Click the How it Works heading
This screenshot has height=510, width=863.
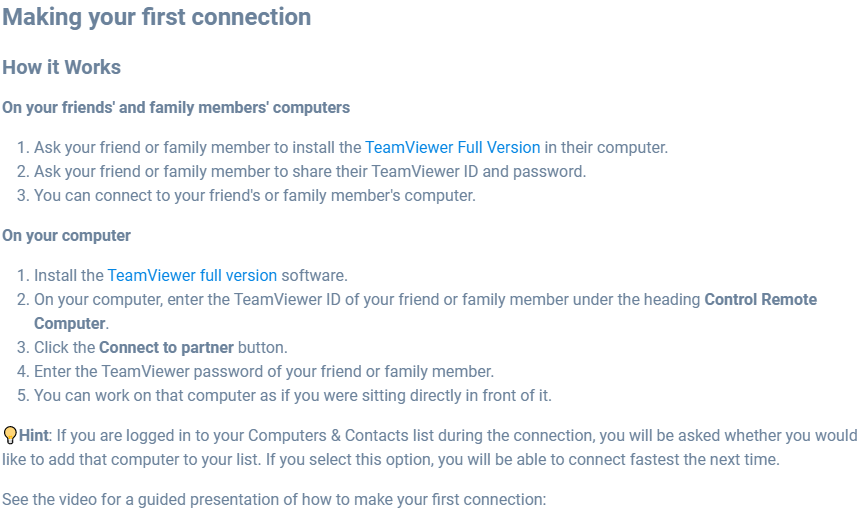coord(62,67)
